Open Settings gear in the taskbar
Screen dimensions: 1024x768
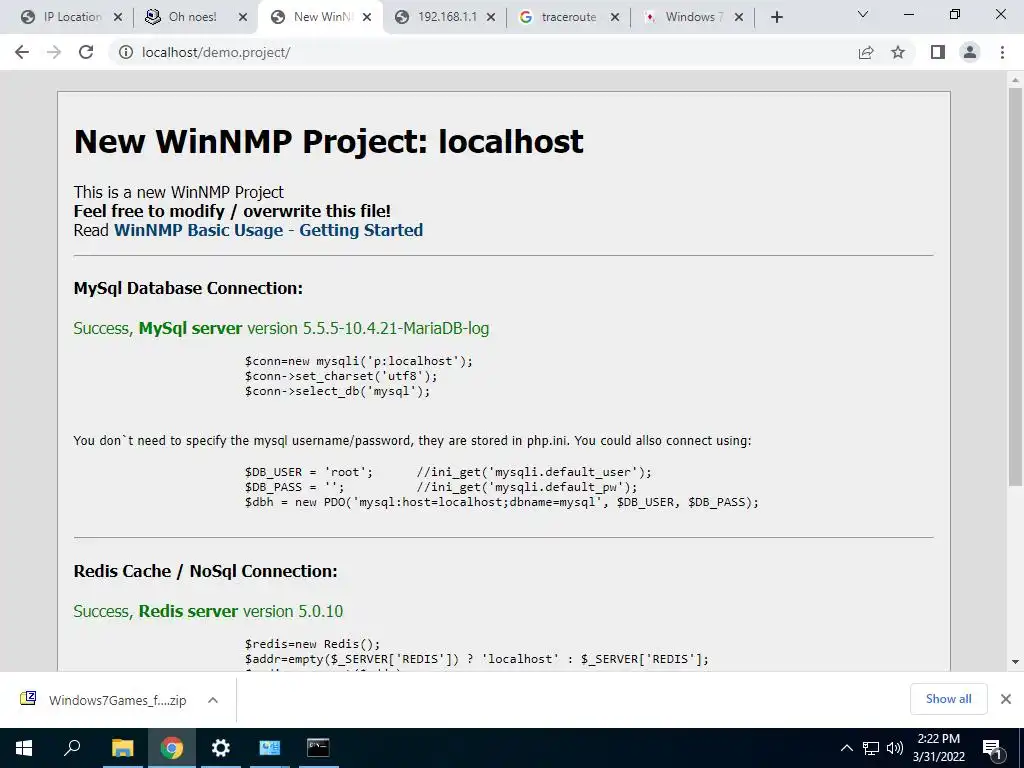tap(220, 748)
